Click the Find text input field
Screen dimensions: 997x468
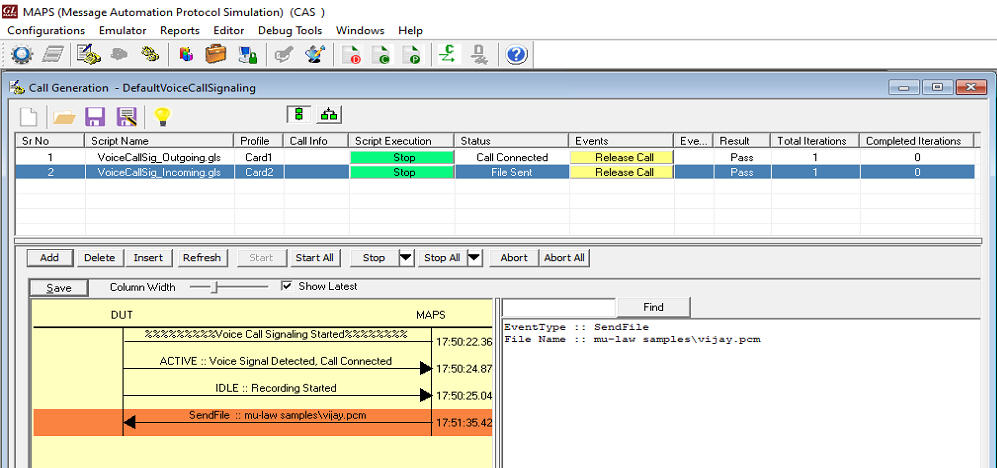pyautogui.click(x=558, y=307)
